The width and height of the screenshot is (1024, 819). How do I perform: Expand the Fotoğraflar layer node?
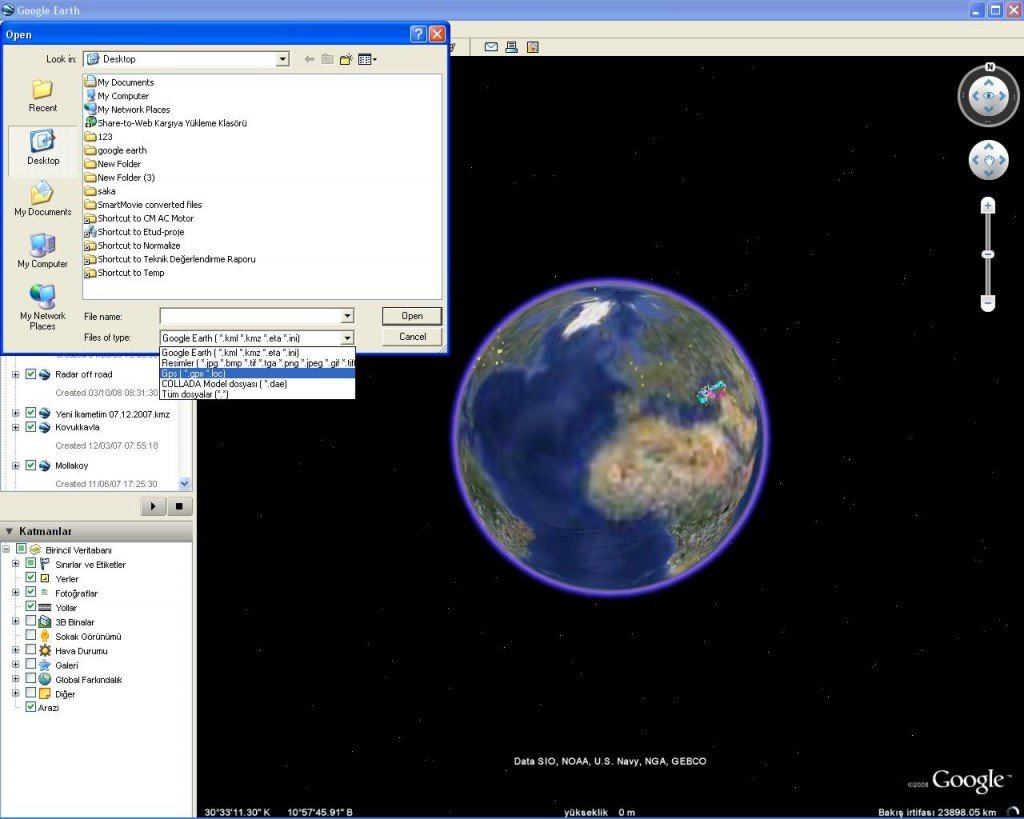pos(16,592)
